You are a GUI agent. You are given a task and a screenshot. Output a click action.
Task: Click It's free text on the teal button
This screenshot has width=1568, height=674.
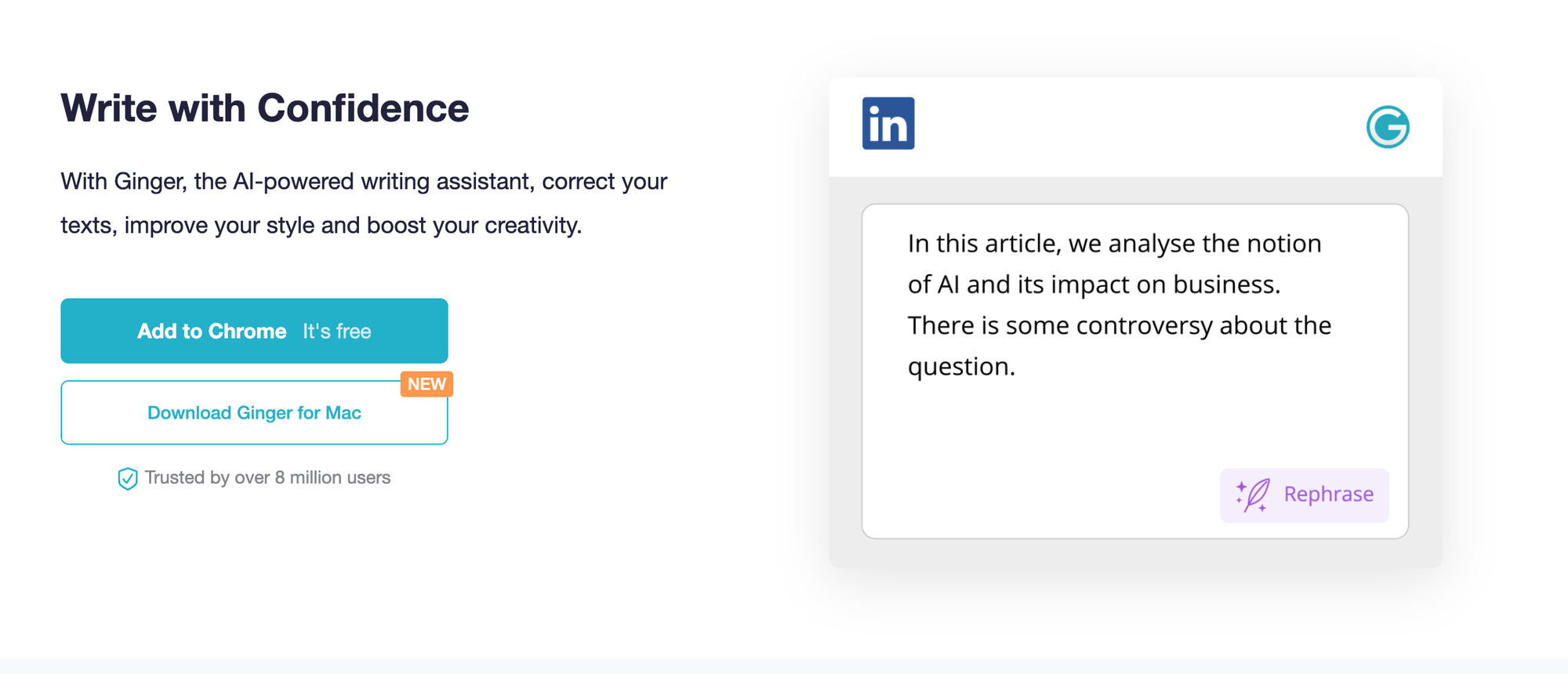tap(336, 331)
